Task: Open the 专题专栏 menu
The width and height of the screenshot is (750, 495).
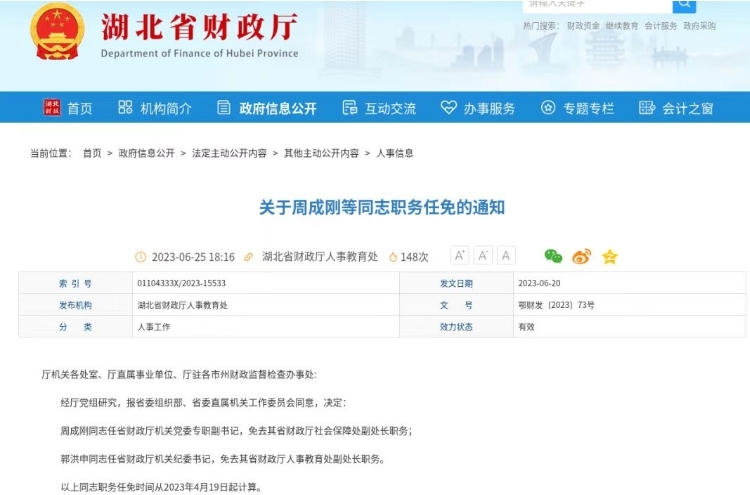Action: 588,108
